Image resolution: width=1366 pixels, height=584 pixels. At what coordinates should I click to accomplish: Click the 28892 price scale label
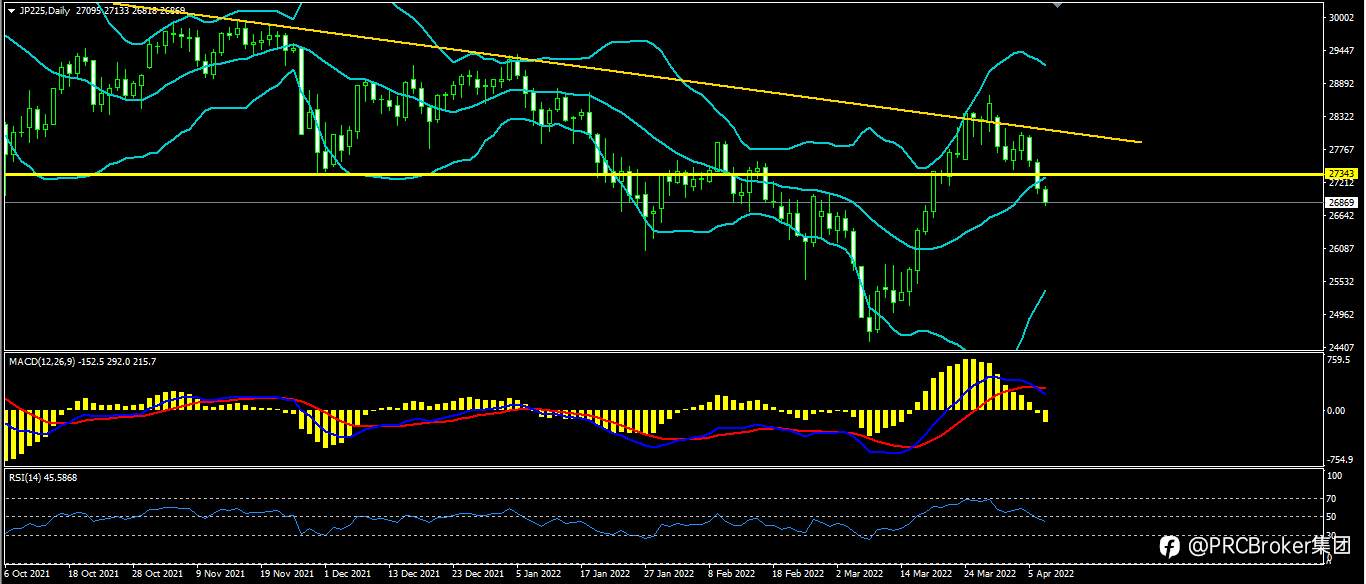1341,83
